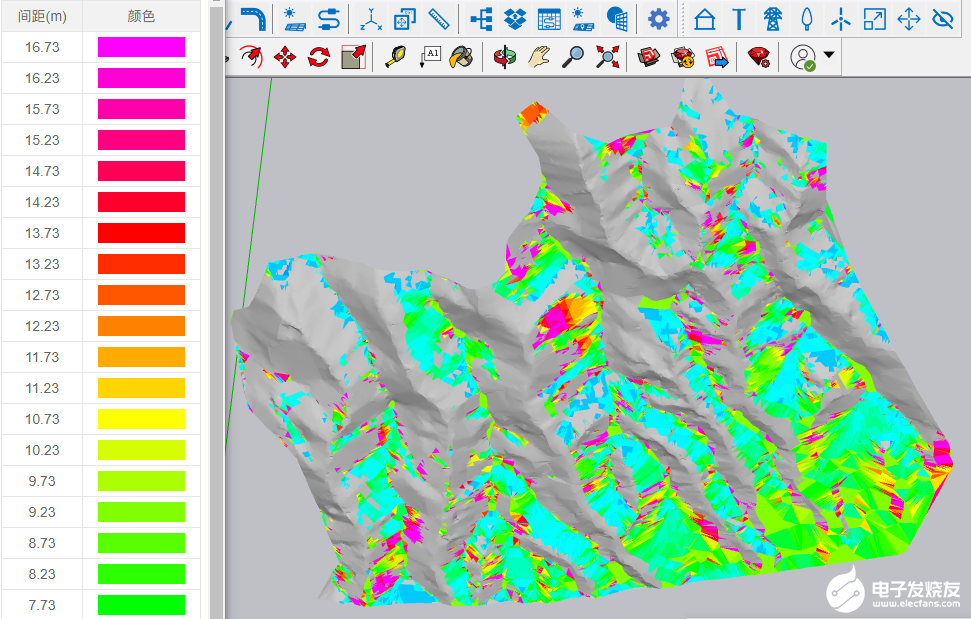This screenshot has width=971, height=619.
Task: Activate the orbit tool
Action: [x=507, y=57]
